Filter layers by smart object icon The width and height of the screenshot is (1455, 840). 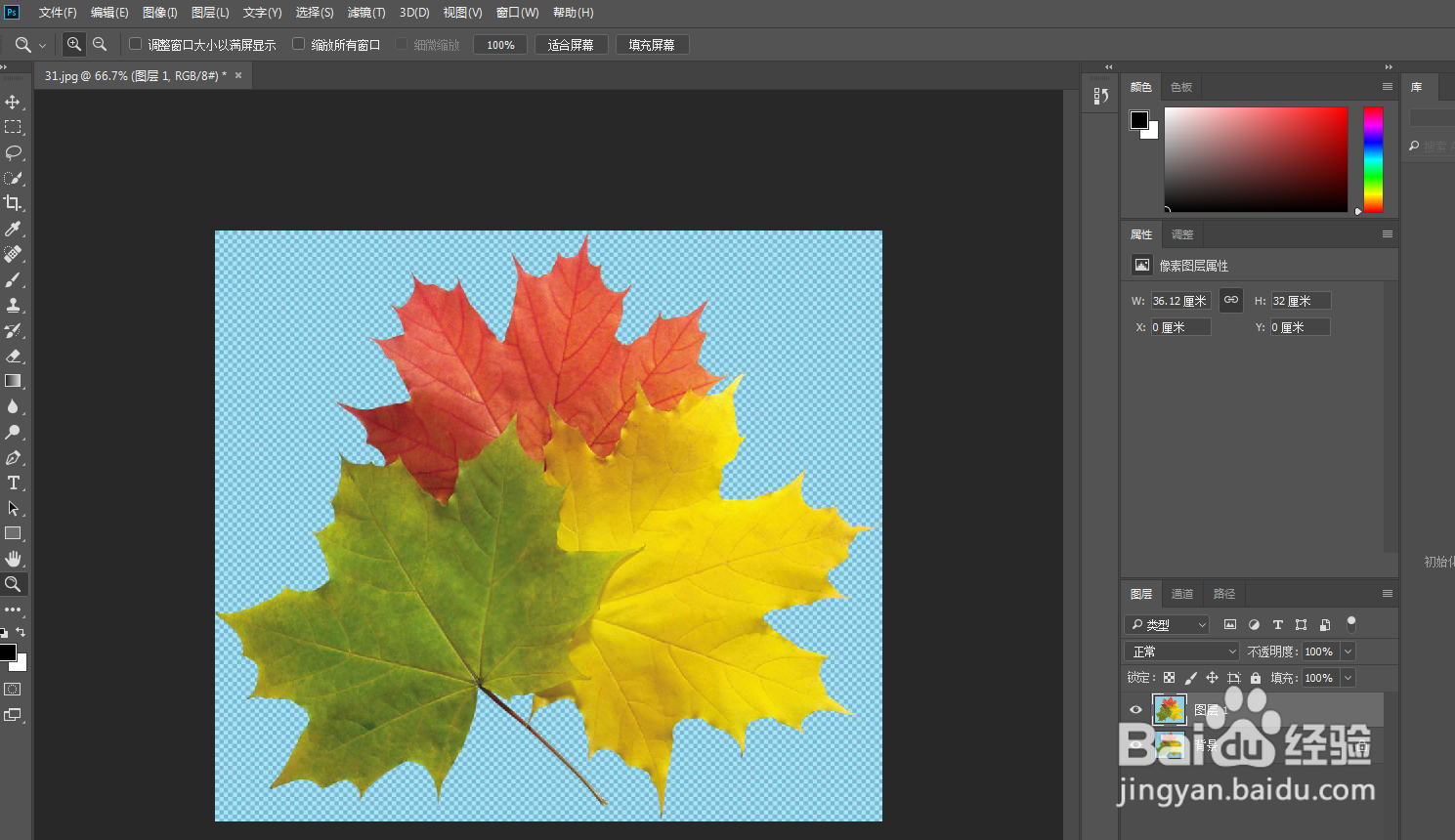tap(1324, 624)
